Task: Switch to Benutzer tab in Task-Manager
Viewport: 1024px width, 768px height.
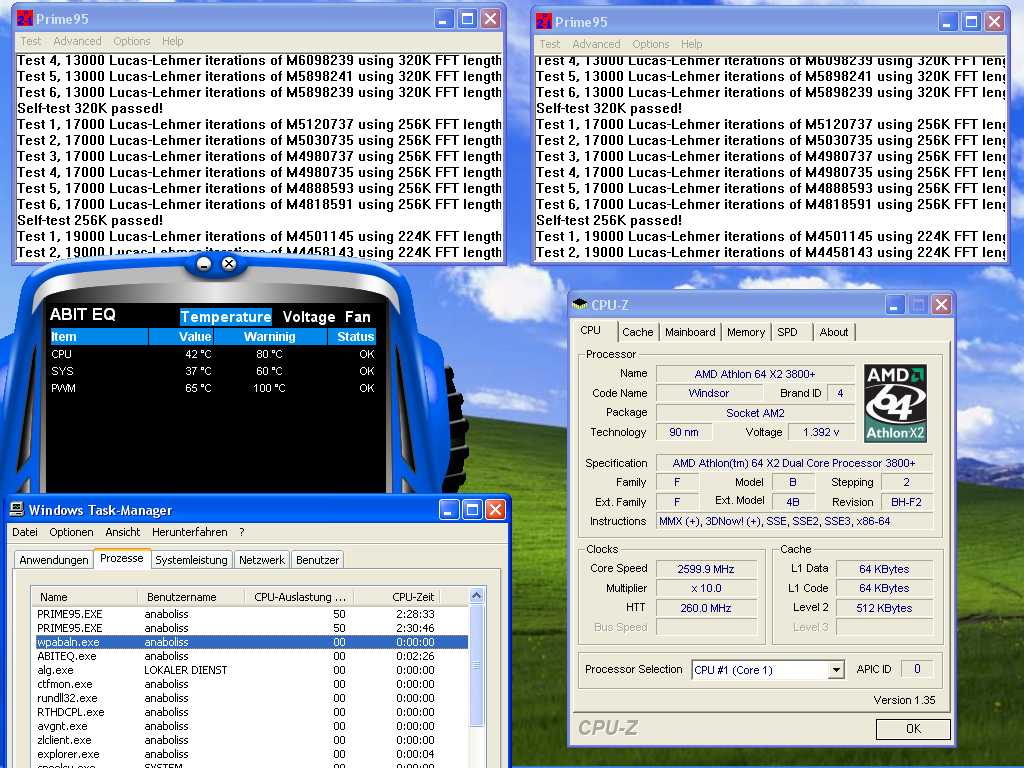Action: point(317,560)
